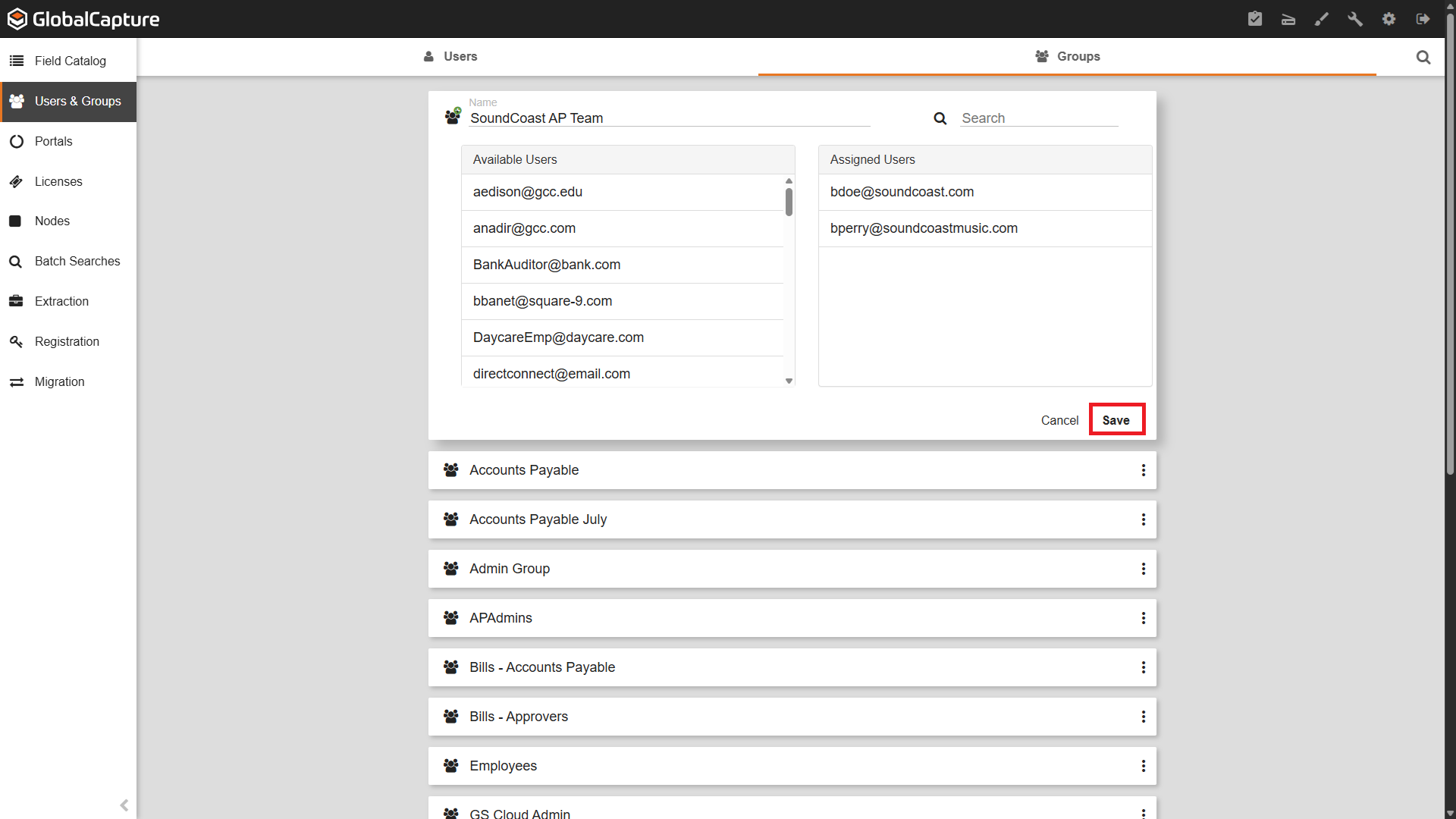Select Users & Groups in sidebar

pos(68,102)
